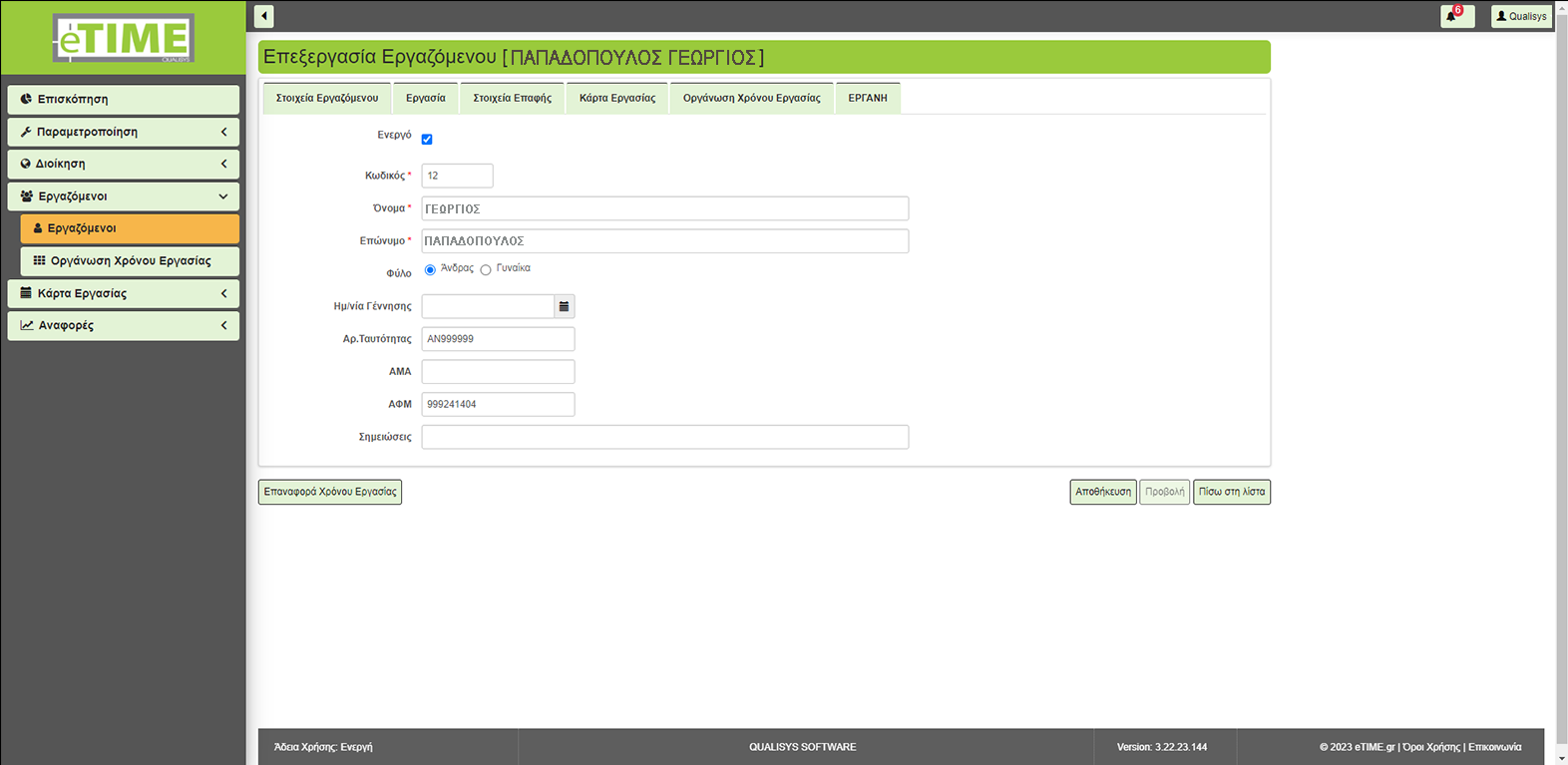Open the Στοιχεία Επαφής tab
This screenshot has width=1568, height=765.
pyautogui.click(x=513, y=98)
